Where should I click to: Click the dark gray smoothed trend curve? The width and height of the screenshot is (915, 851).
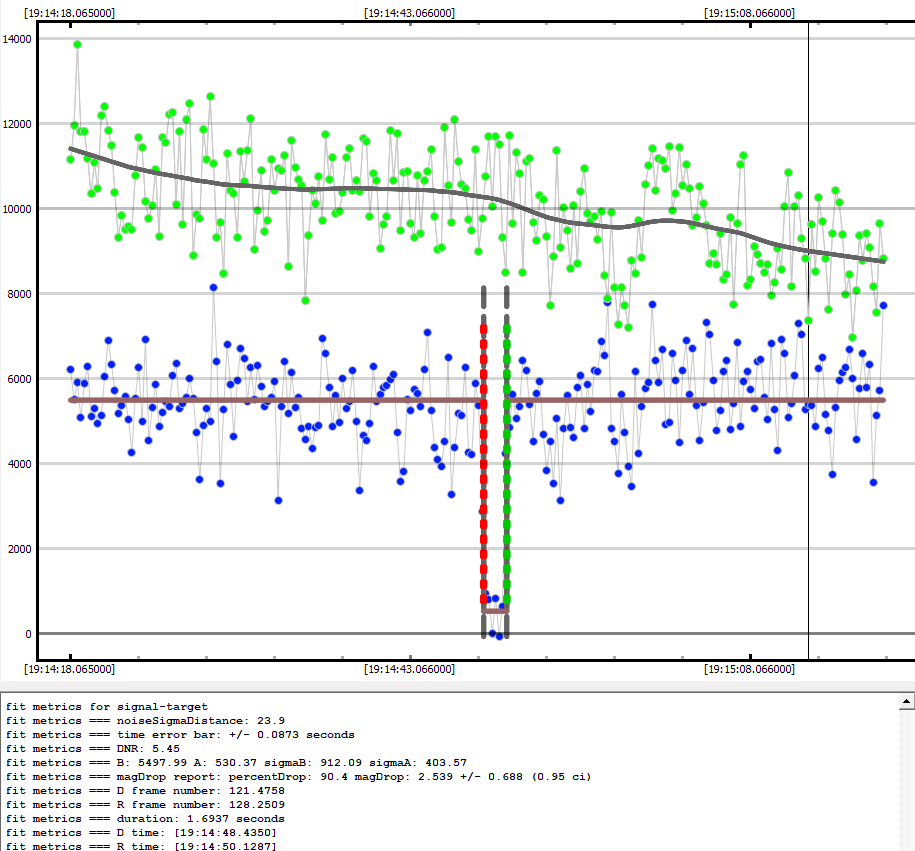coord(300,188)
